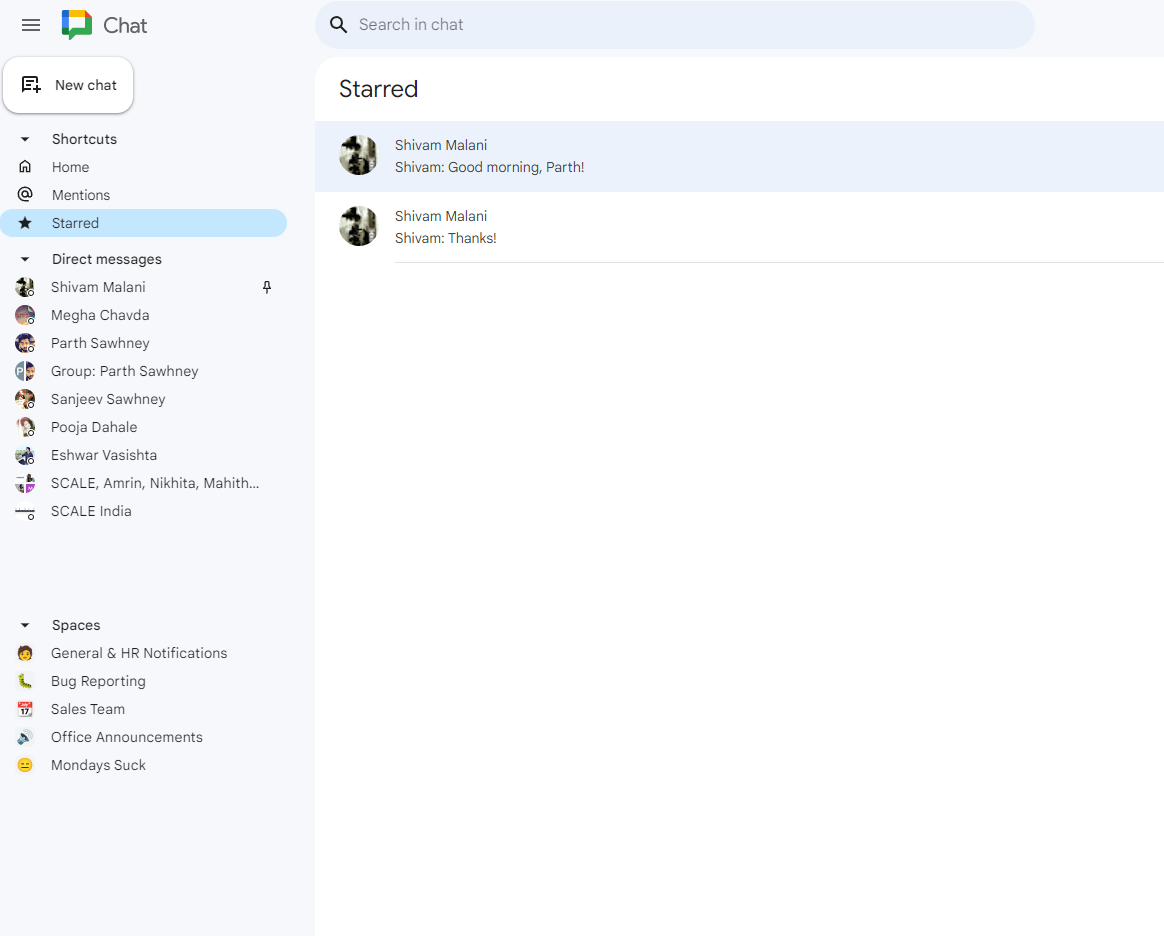1164x936 pixels.
Task: Open Shivam Malani's avatar thumbnail
Action: click(358, 156)
